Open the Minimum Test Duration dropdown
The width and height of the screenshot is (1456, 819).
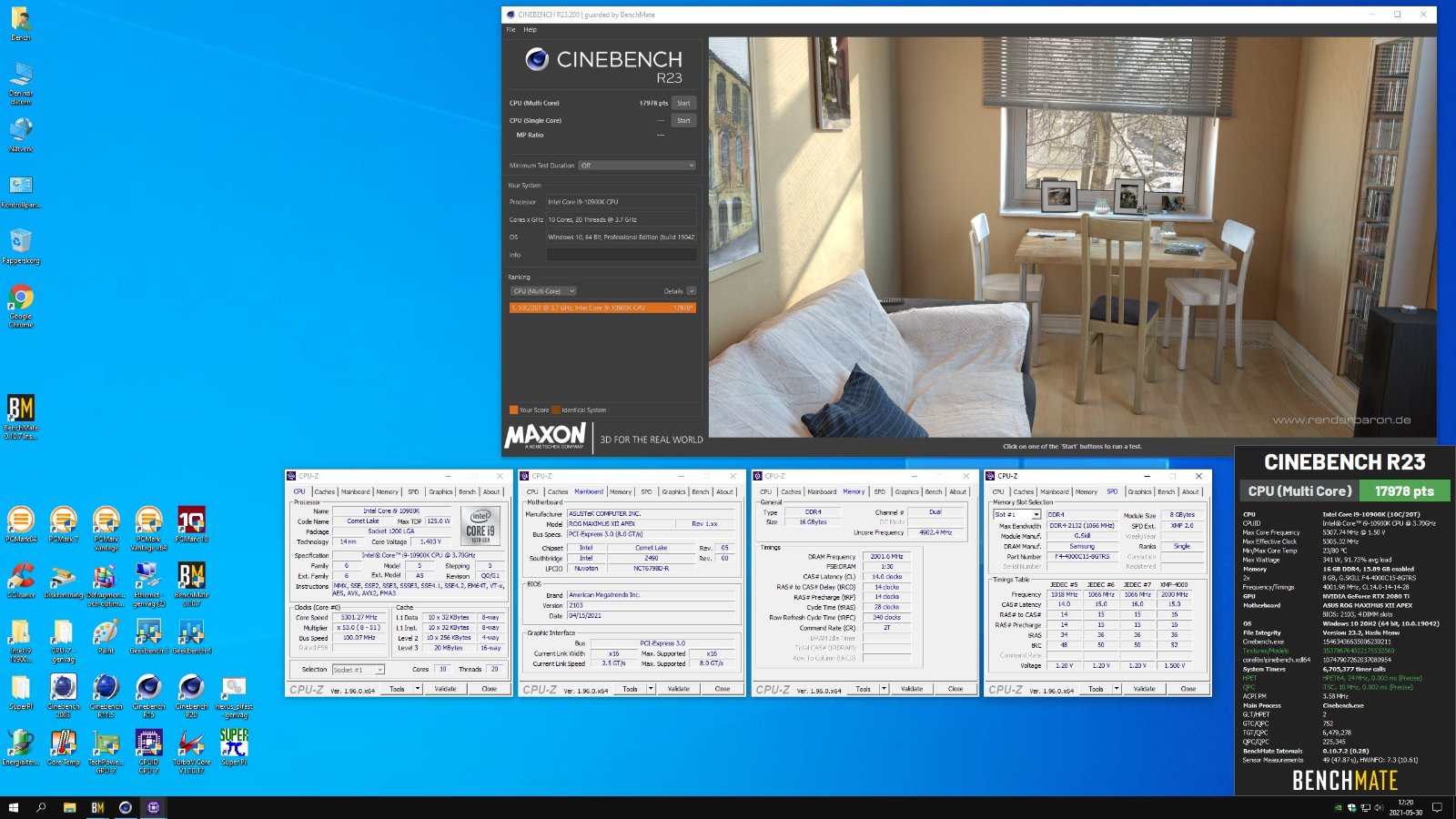[637, 166]
